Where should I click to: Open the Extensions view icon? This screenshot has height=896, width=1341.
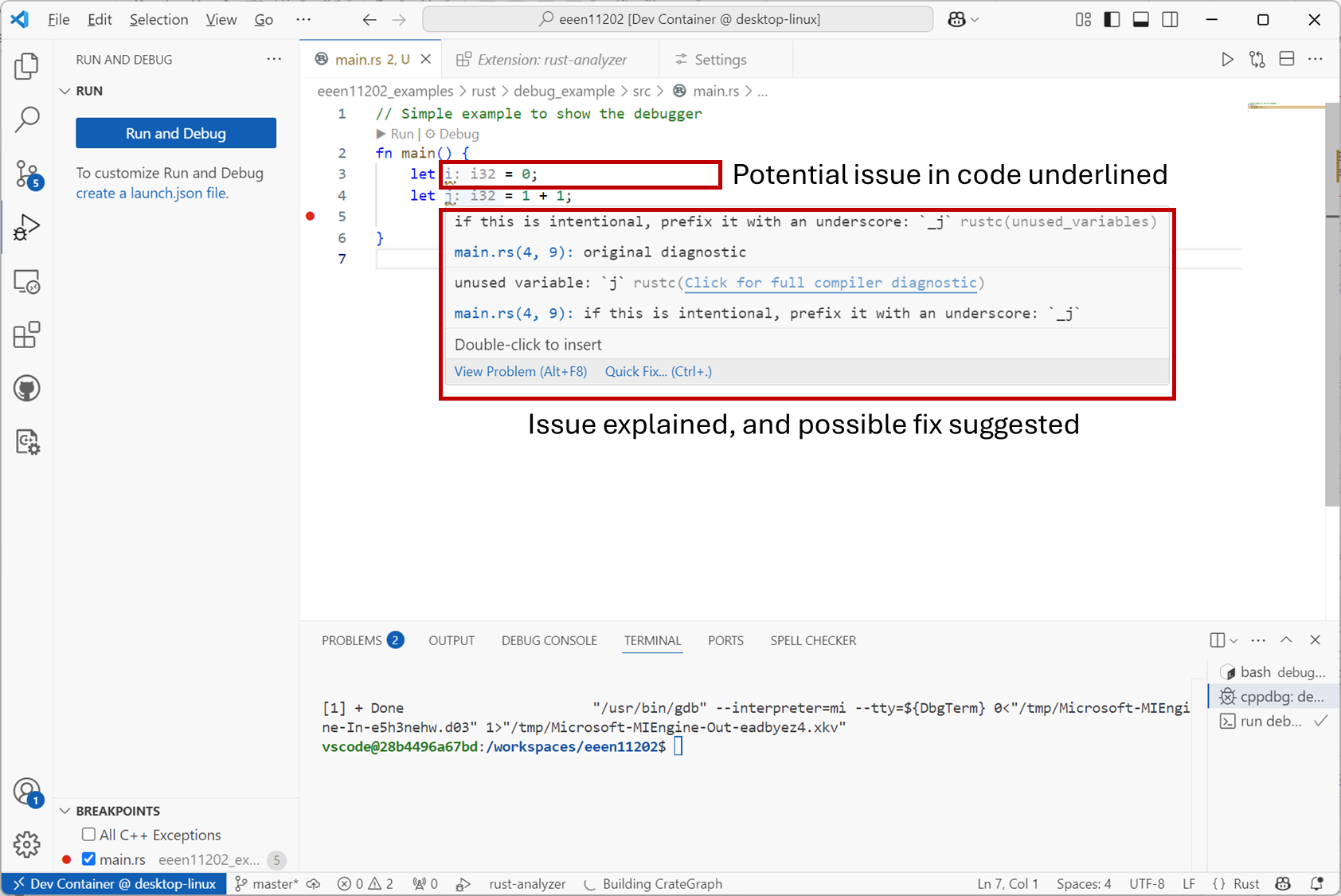(26, 335)
